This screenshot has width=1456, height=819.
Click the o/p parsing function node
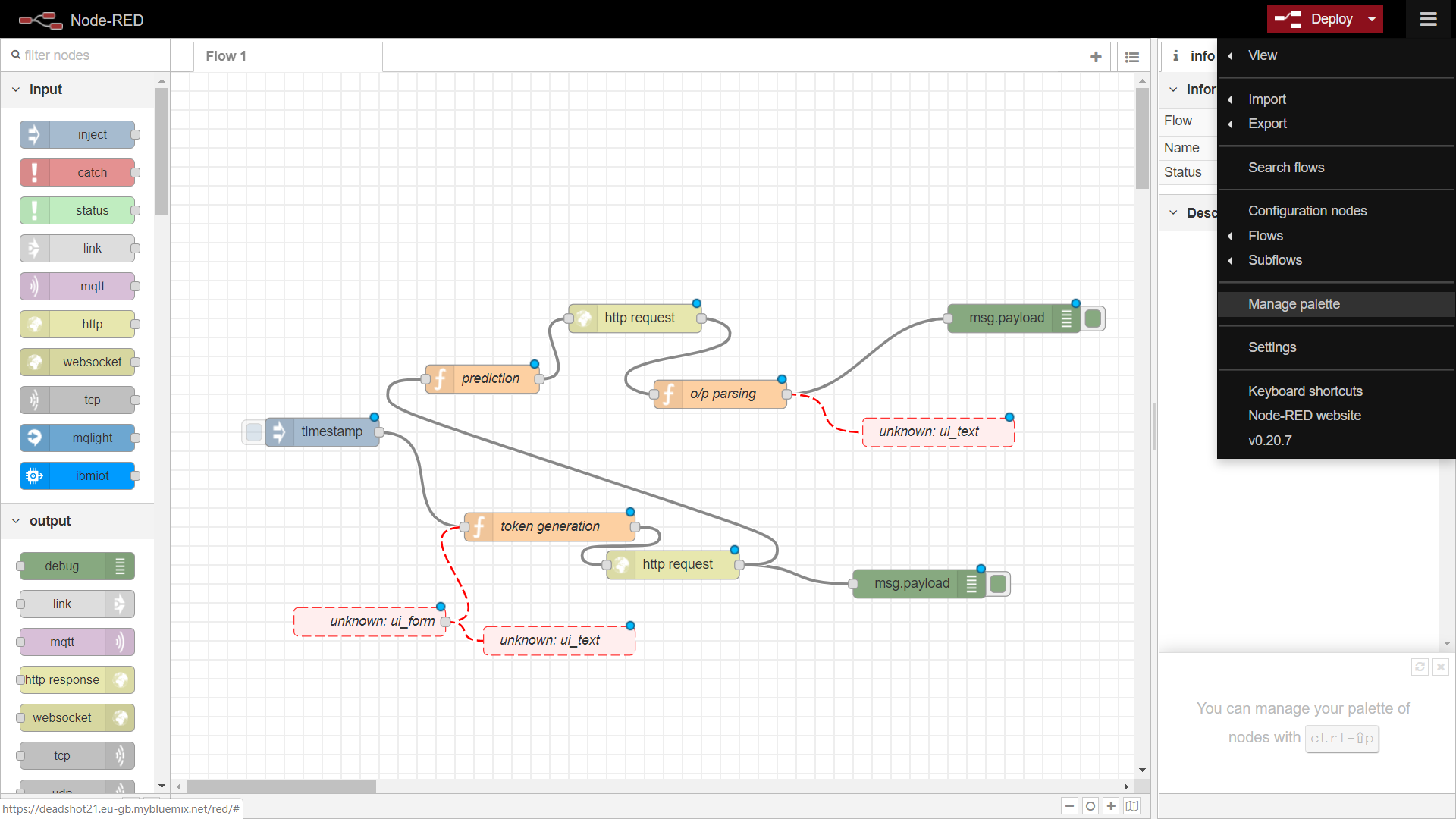[720, 394]
